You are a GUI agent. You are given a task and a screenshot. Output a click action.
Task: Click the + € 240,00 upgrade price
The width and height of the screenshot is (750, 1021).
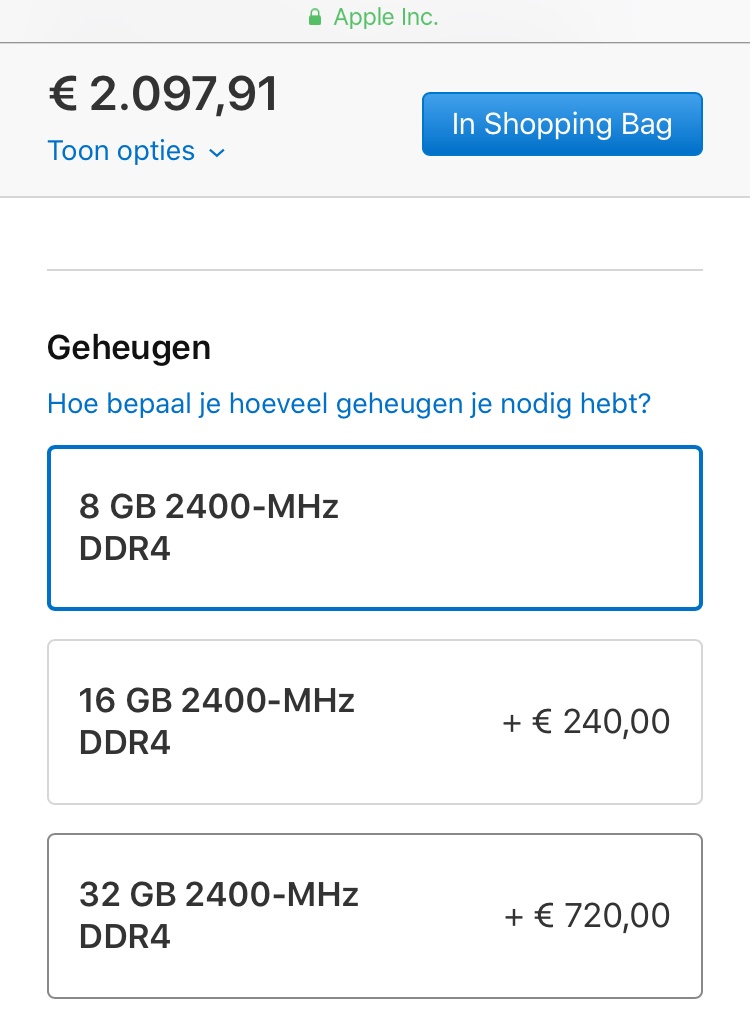coord(586,721)
